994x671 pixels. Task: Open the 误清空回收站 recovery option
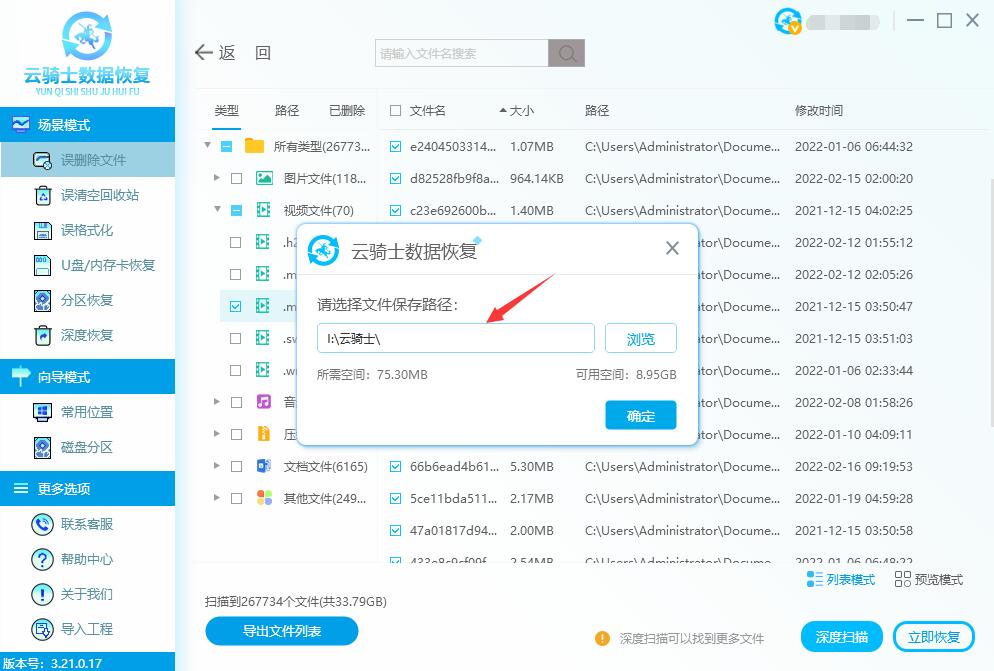click(x=87, y=195)
